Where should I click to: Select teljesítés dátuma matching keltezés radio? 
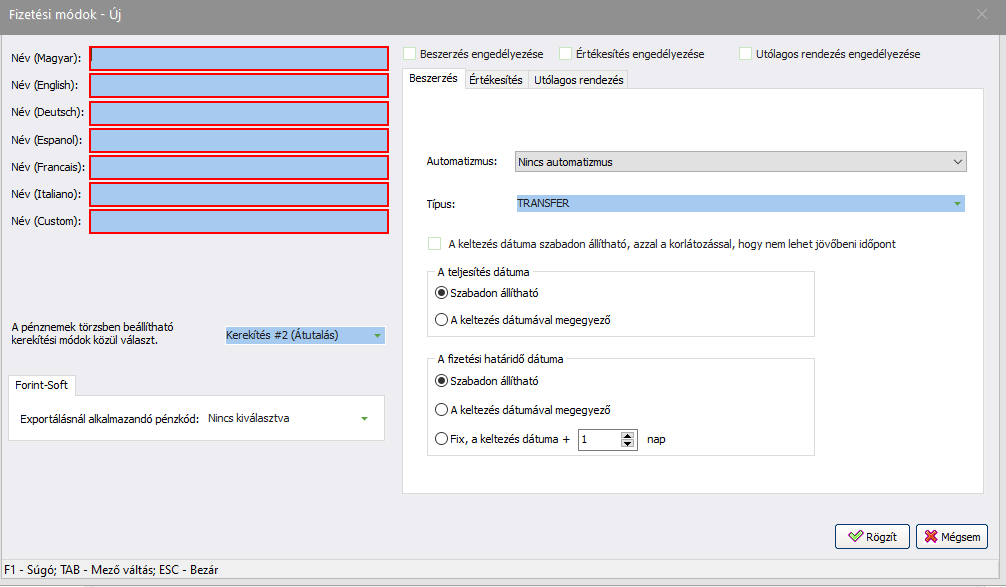pyautogui.click(x=442, y=320)
